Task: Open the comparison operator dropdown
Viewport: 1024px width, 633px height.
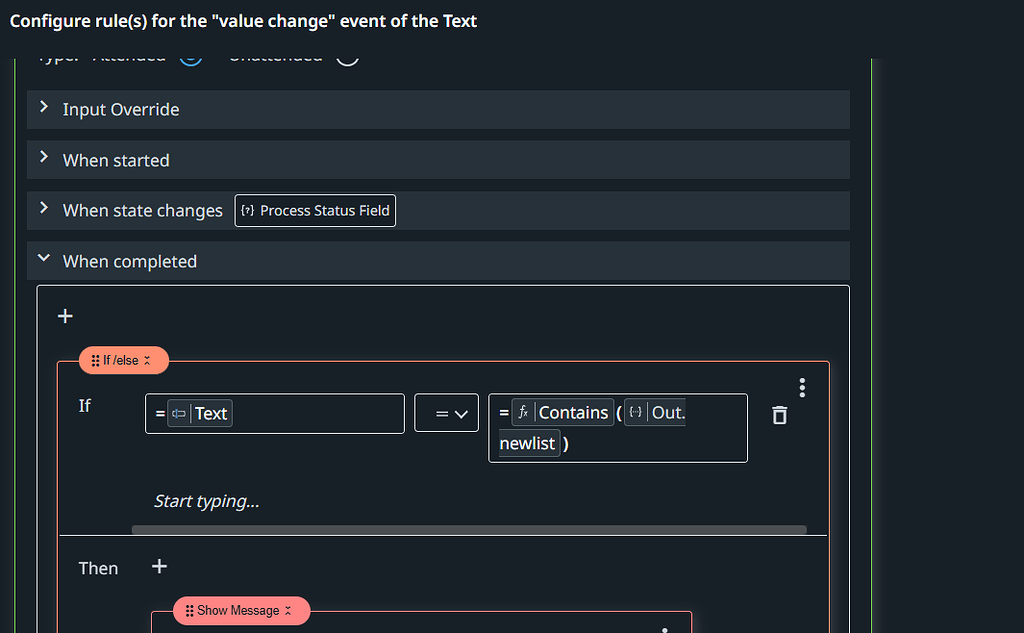Action: (x=446, y=412)
